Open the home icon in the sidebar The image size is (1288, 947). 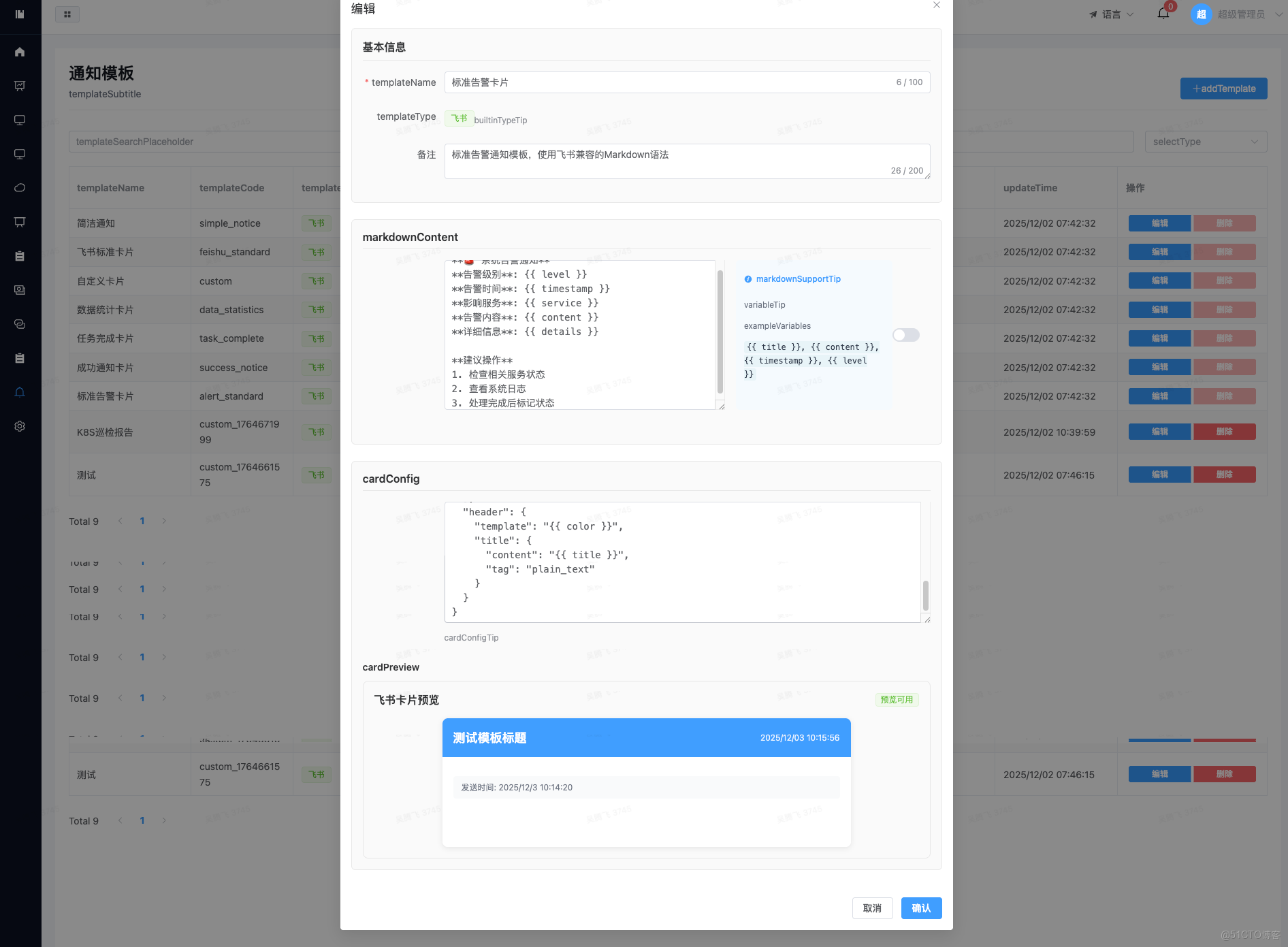[20, 52]
